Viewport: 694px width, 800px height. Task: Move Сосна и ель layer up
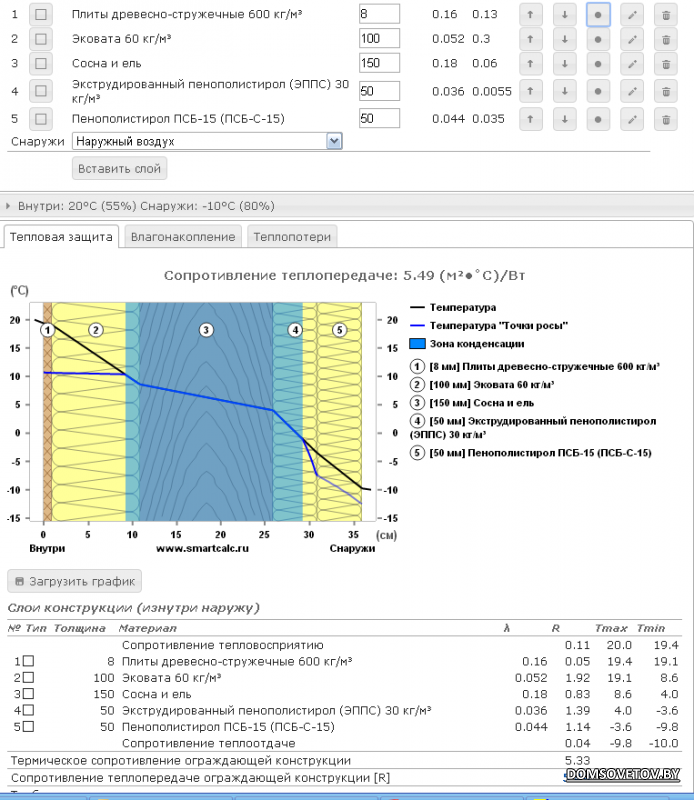coord(531,64)
